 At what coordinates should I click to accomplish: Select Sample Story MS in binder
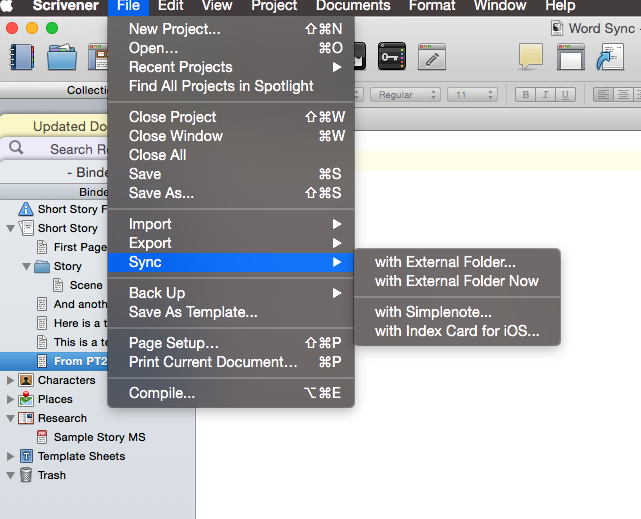click(x=98, y=437)
